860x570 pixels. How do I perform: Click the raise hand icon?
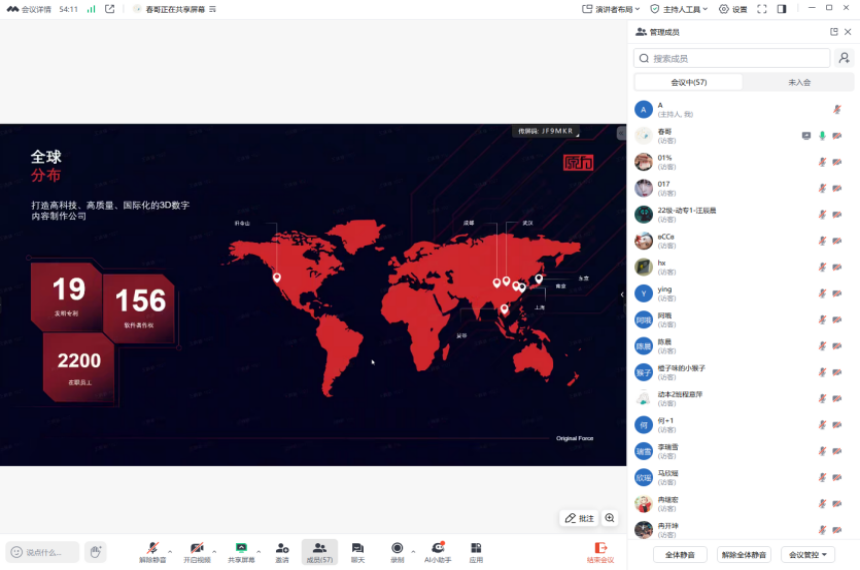[95, 551]
